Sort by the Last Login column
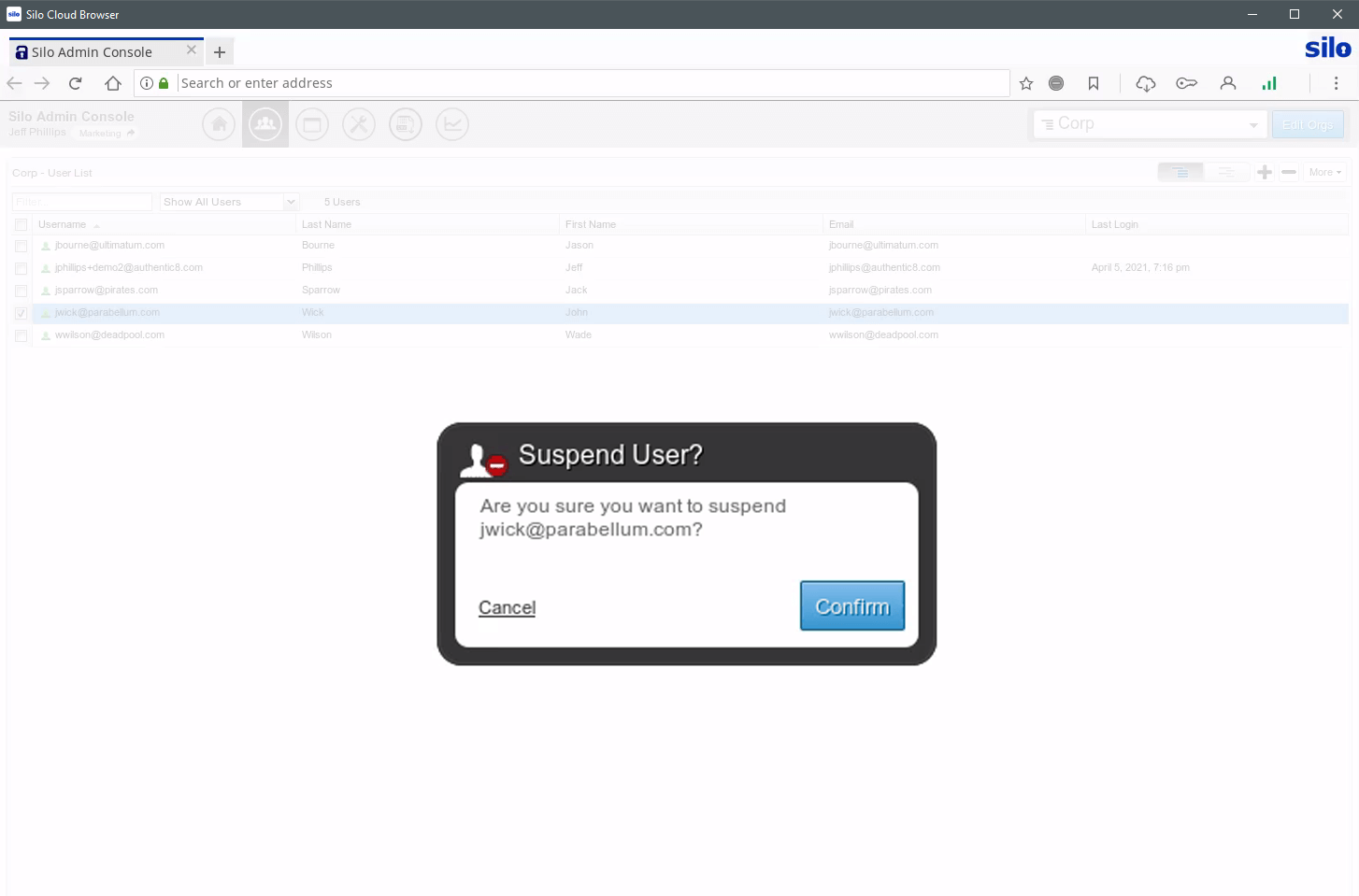Screen dimensions: 1359x896 coord(1115,224)
